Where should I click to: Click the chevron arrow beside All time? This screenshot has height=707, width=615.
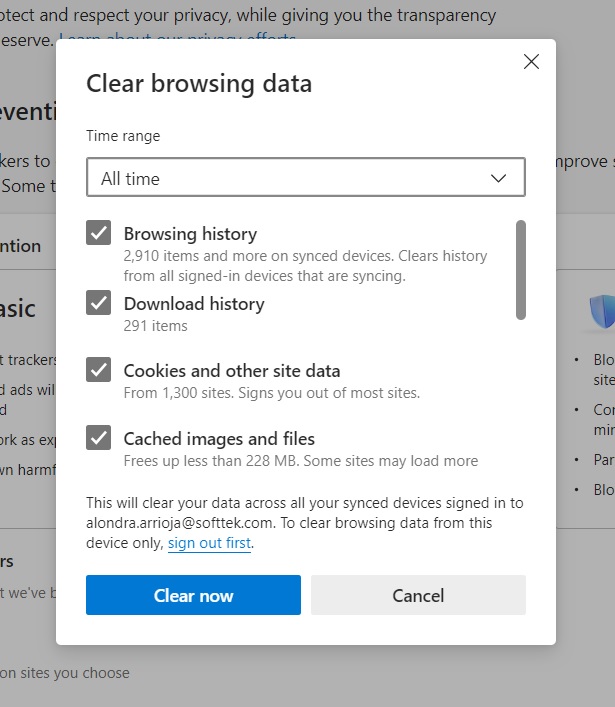[500, 178]
